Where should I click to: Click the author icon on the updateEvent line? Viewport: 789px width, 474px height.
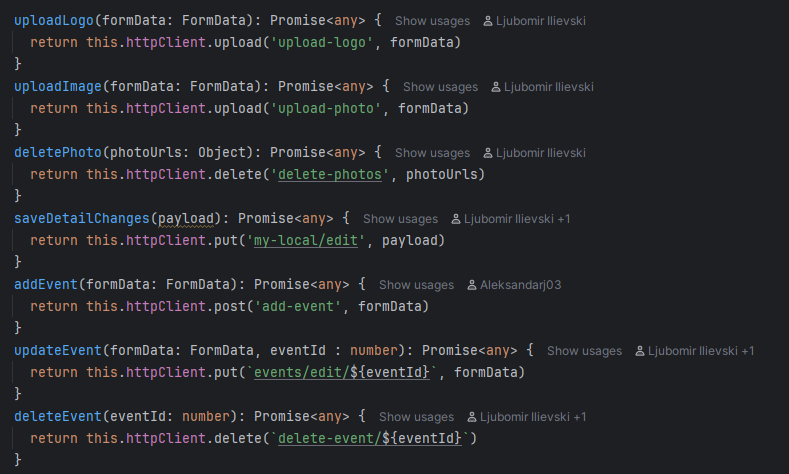[640, 351]
